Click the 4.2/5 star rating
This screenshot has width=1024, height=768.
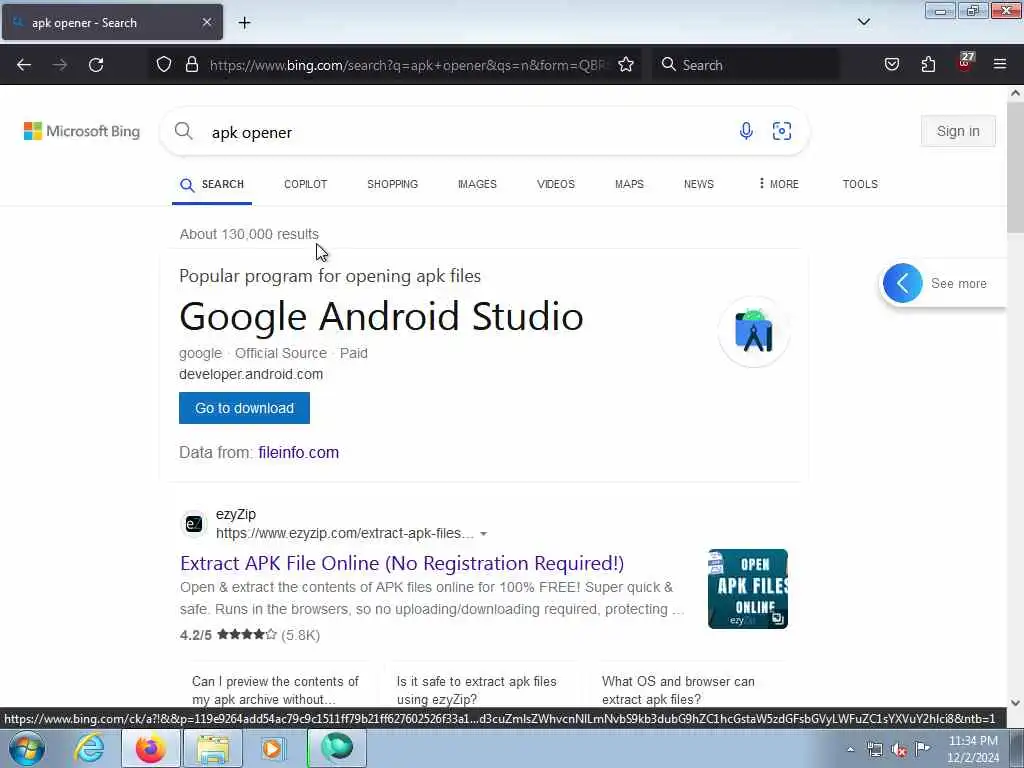click(x=249, y=635)
